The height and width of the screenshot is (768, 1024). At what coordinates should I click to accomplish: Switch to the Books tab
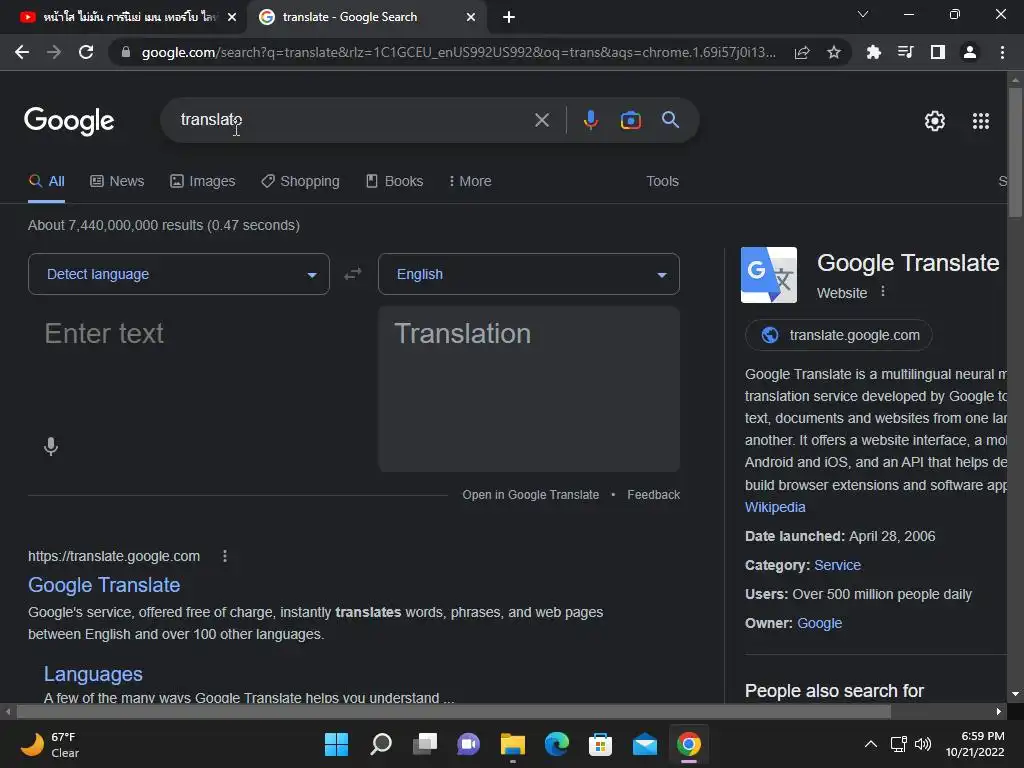click(394, 182)
